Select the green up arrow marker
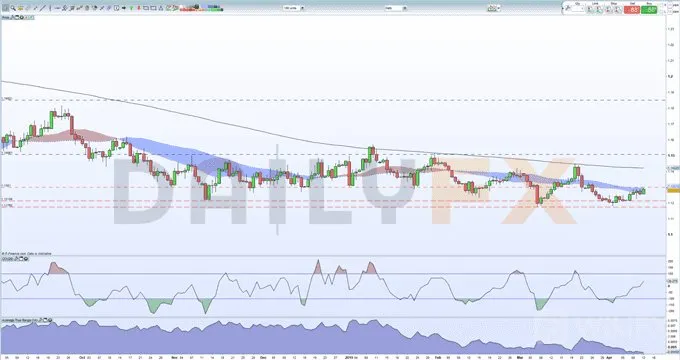Viewport: 680px width, 360px height. tap(131, 8)
